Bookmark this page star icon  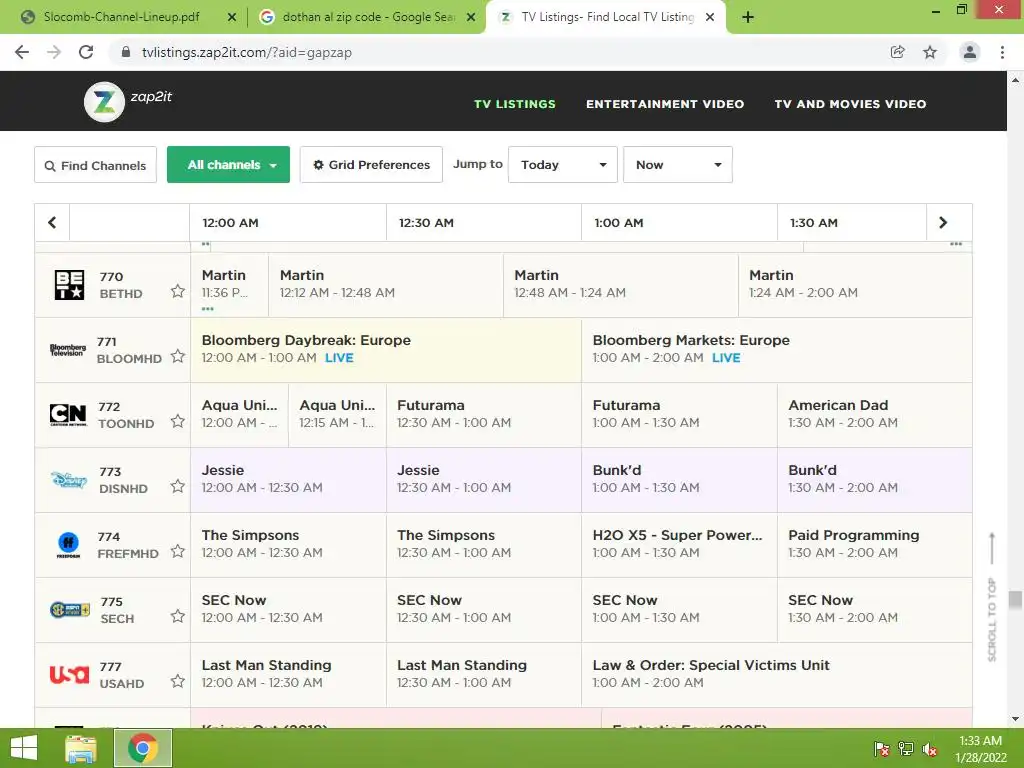click(x=930, y=52)
